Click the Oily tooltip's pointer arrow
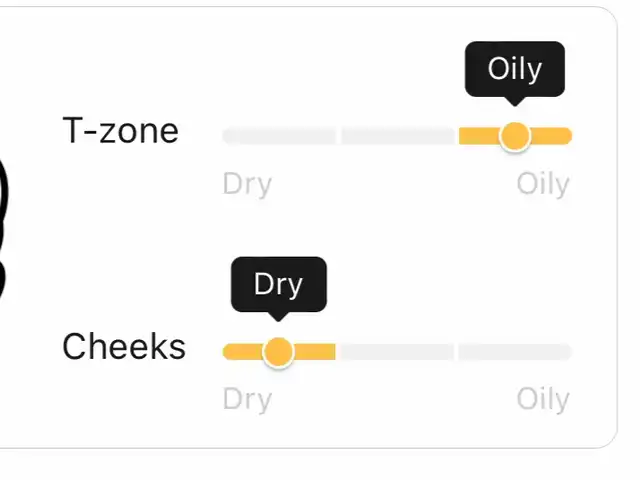The width and height of the screenshot is (640, 480). point(515,101)
